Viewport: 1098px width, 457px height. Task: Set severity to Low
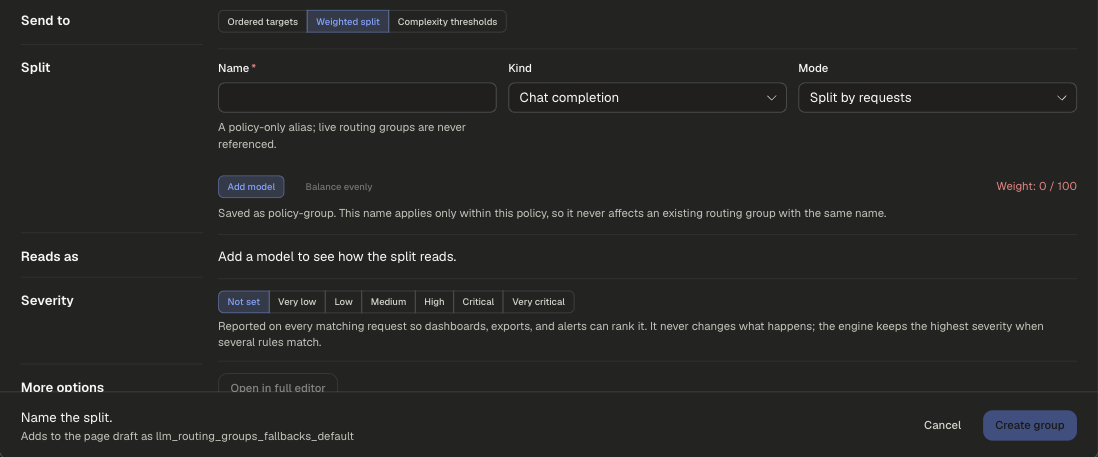(343, 302)
